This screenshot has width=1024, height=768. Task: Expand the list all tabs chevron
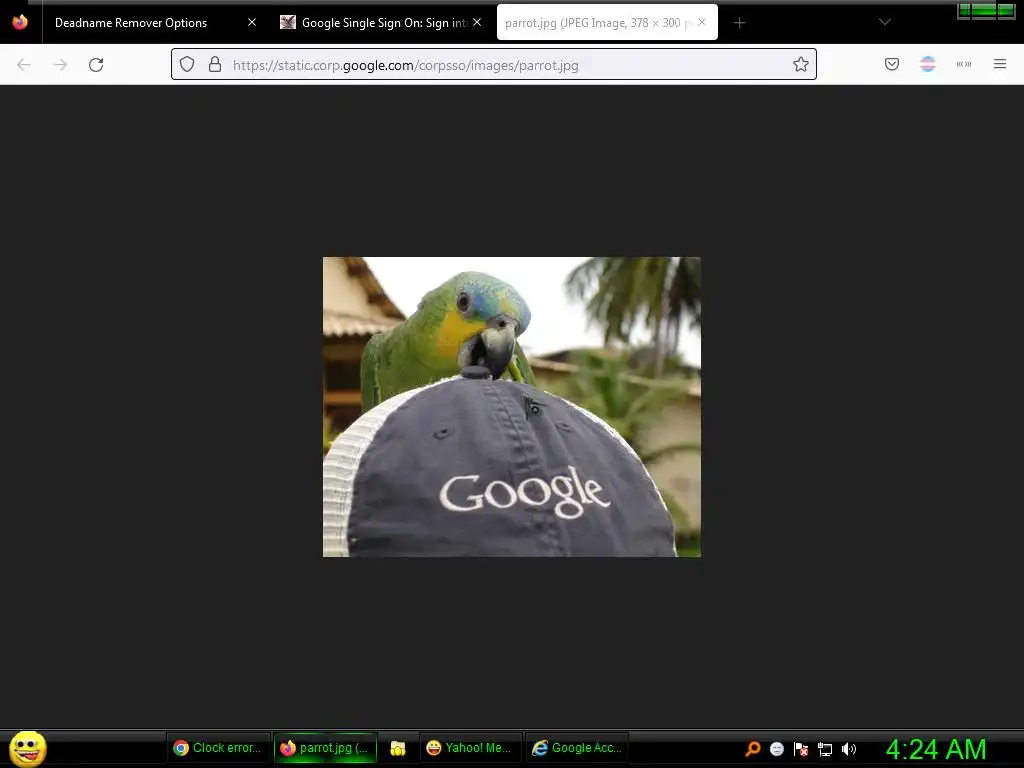coord(885,22)
